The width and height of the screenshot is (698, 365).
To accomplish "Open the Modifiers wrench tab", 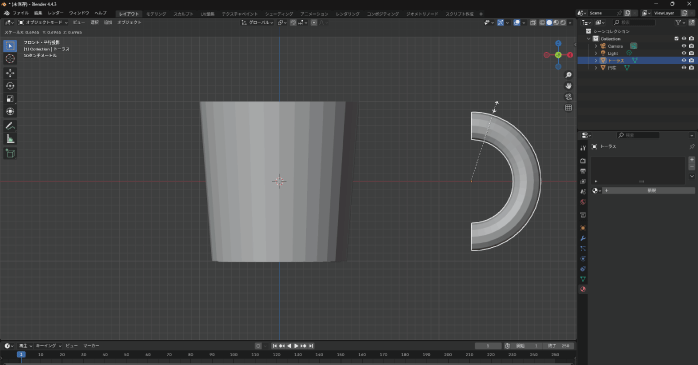I will coord(583,238).
